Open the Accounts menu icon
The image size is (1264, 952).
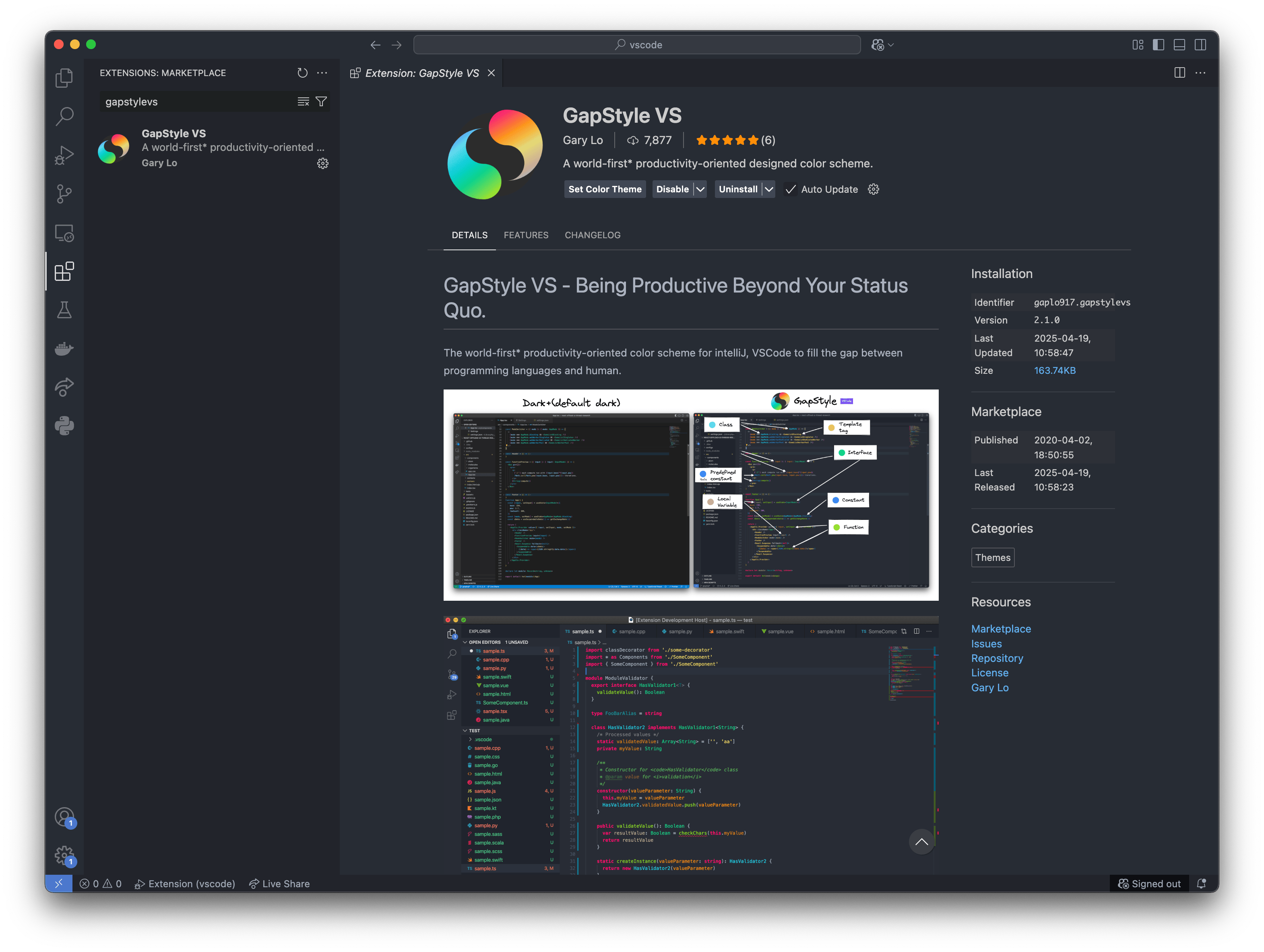[x=64, y=817]
